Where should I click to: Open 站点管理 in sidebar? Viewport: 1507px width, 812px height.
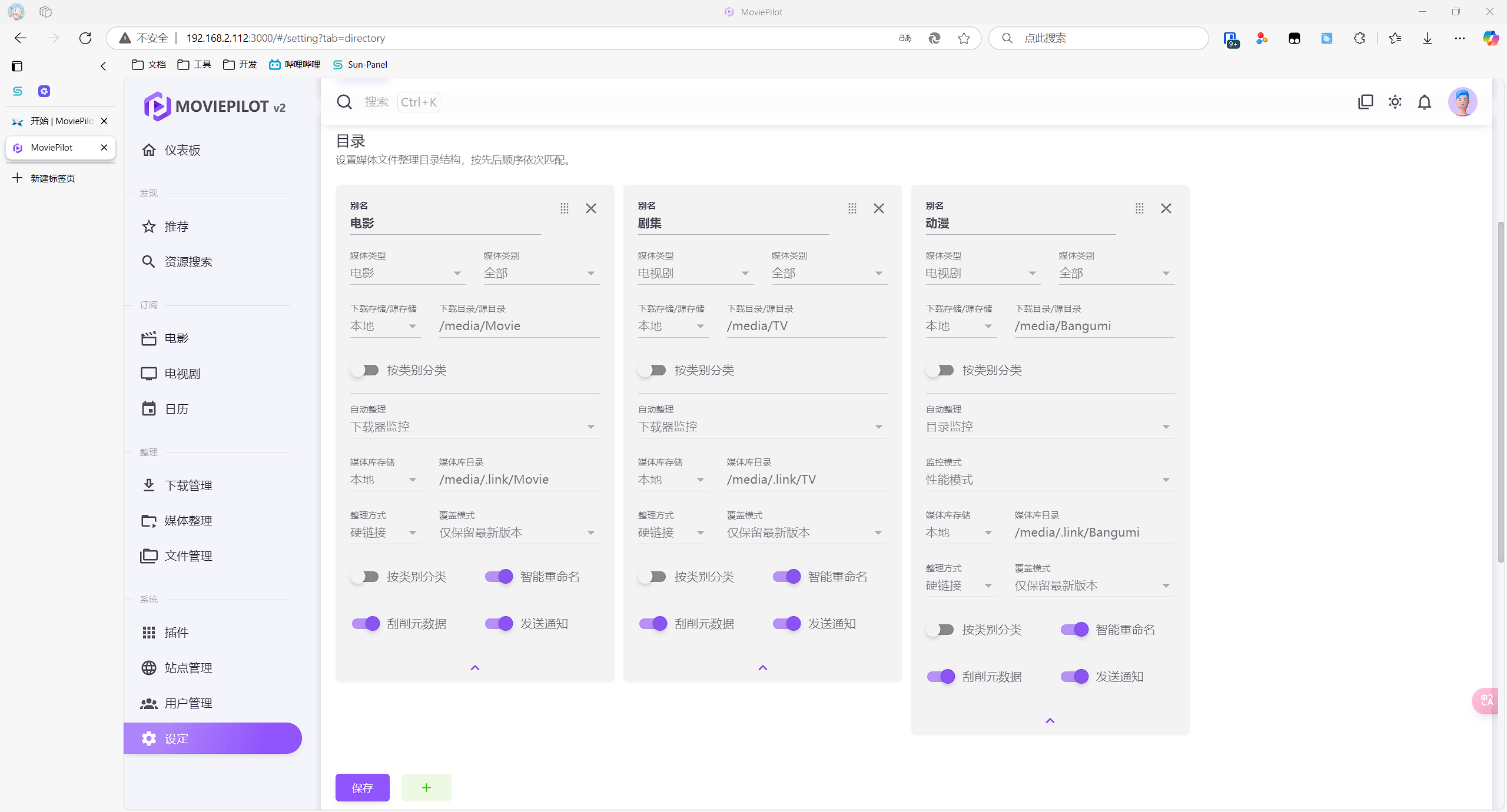point(213,668)
